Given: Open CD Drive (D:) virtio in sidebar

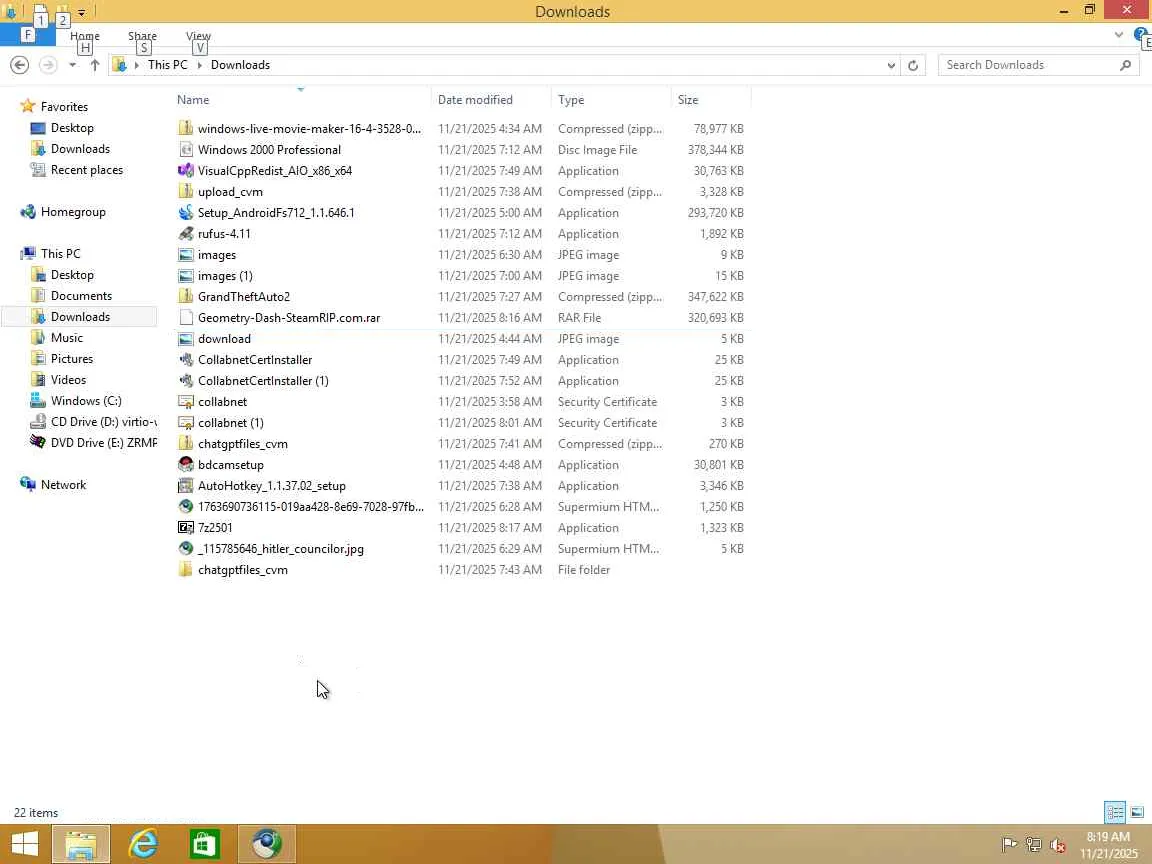Looking at the screenshot, I should tap(103, 422).
